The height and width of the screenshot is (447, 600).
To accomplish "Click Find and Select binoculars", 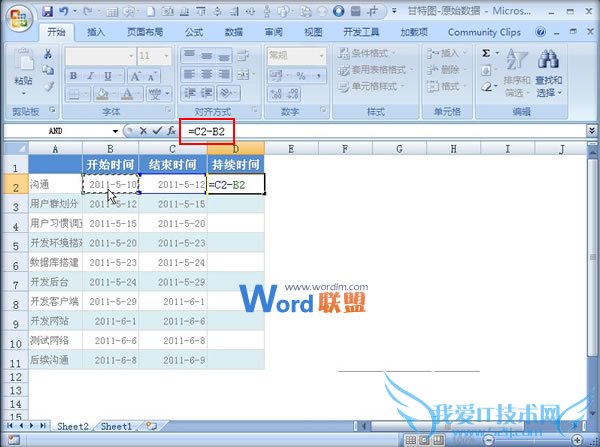I will [548, 73].
